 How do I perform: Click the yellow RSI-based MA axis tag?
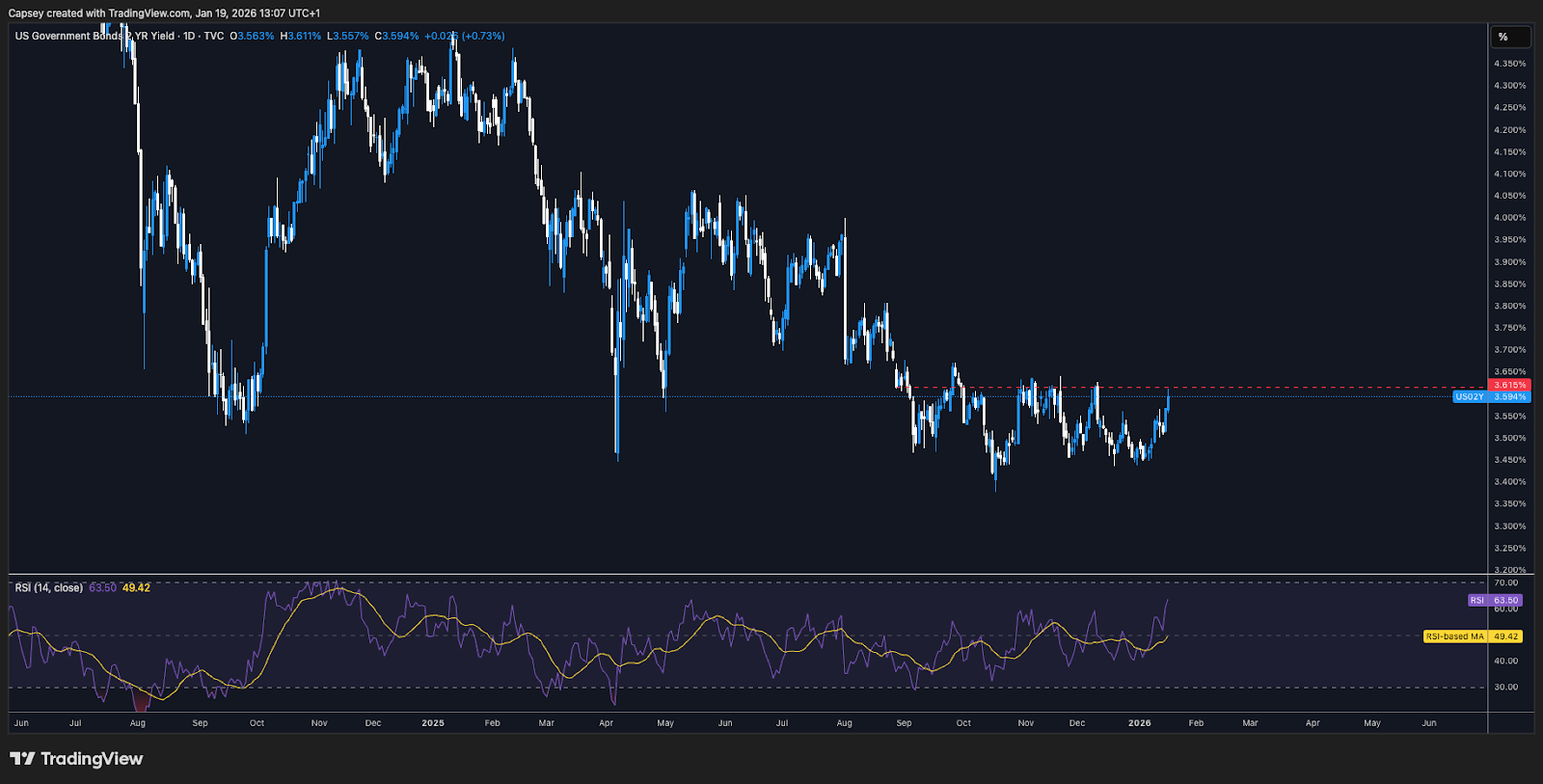pyautogui.click(x=1455, y=636)
